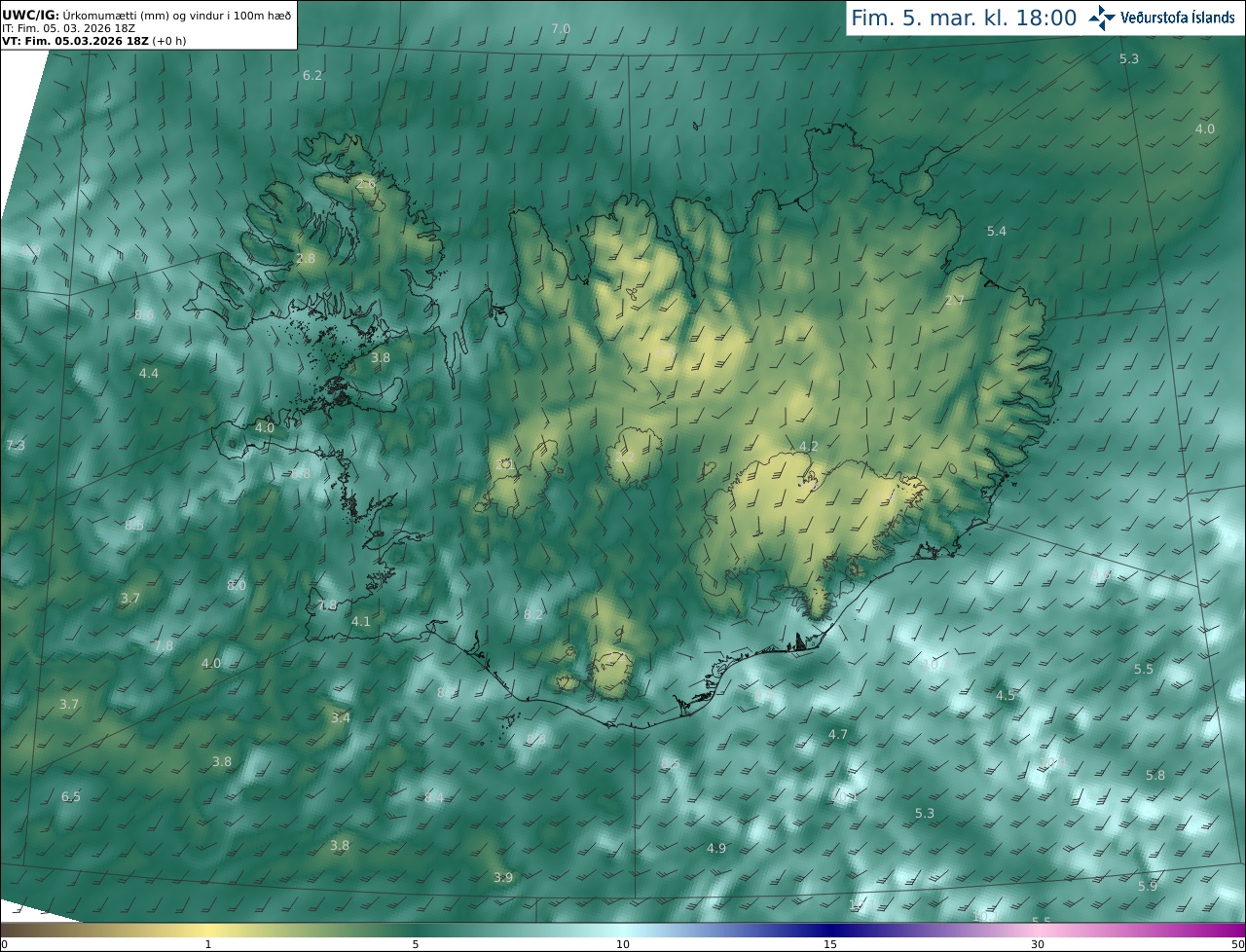
Task: Click the color scale label 0
Action: [x=4, y=944]
